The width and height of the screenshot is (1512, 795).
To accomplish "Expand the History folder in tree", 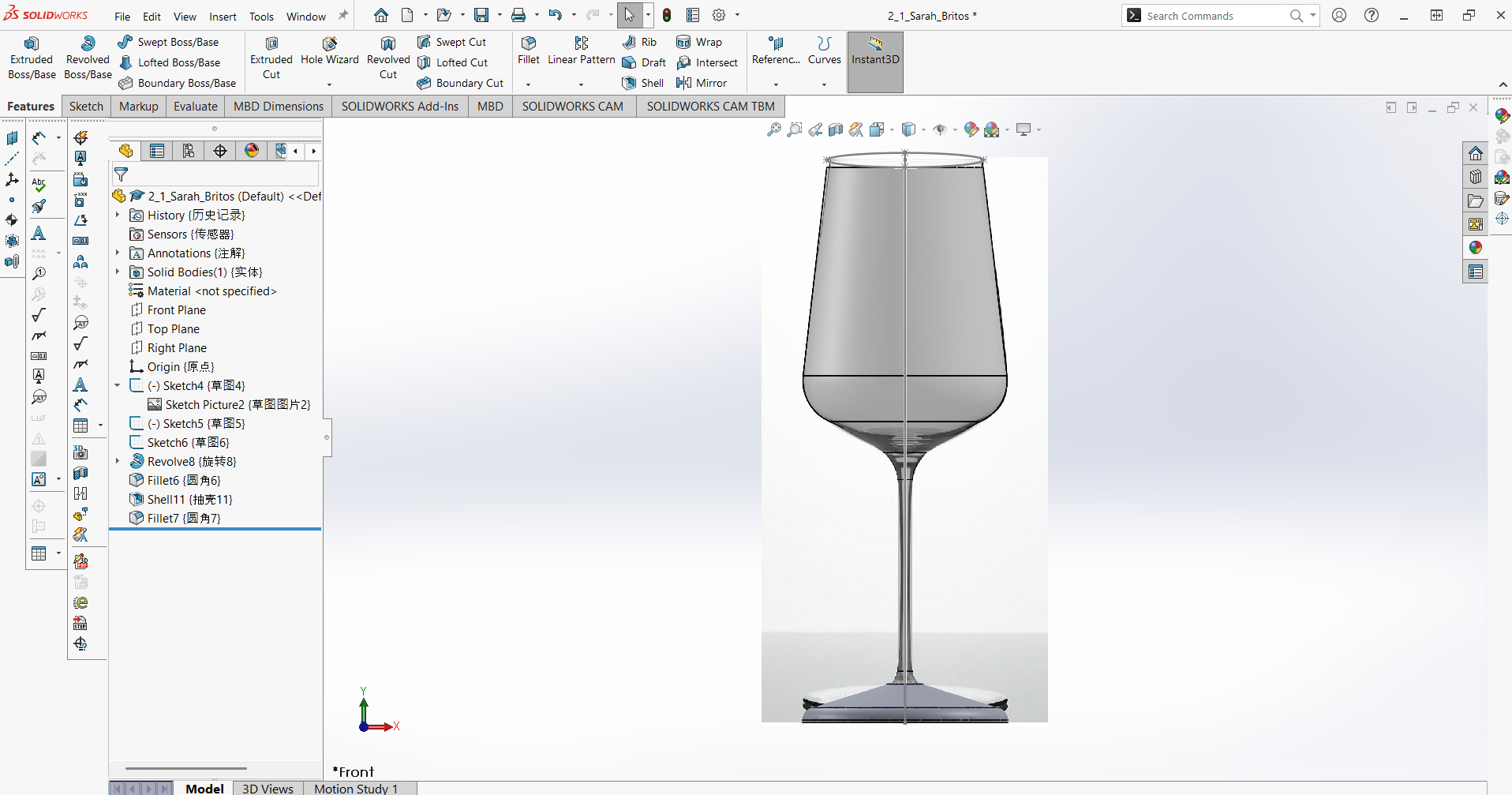I will click(118, 215).
